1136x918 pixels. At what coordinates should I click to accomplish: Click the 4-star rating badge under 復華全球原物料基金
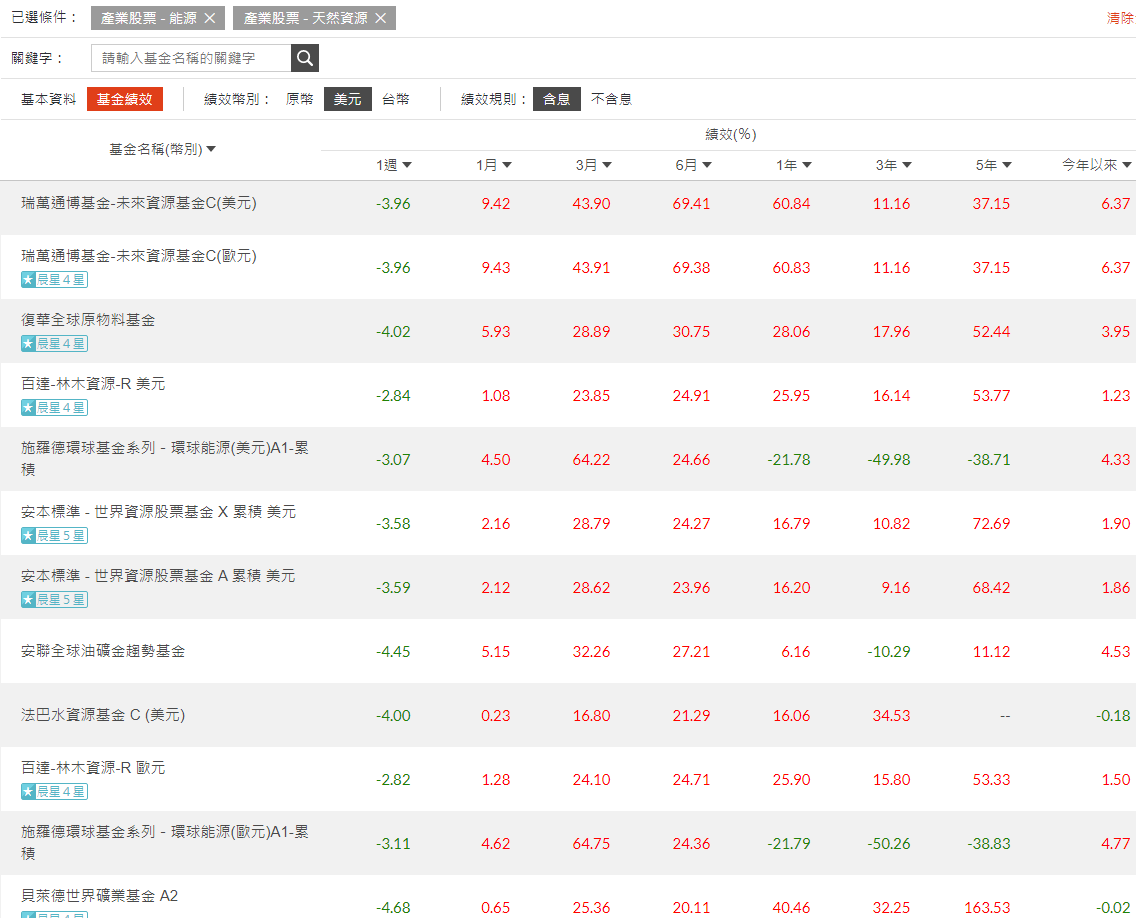pyautogui.click(x=53, y=343)
